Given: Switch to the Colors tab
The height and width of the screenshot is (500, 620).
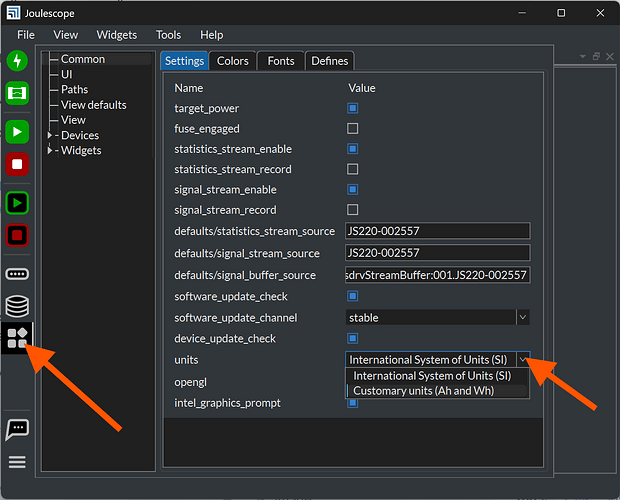Looking at the screenshot, I should pos(232,61).
